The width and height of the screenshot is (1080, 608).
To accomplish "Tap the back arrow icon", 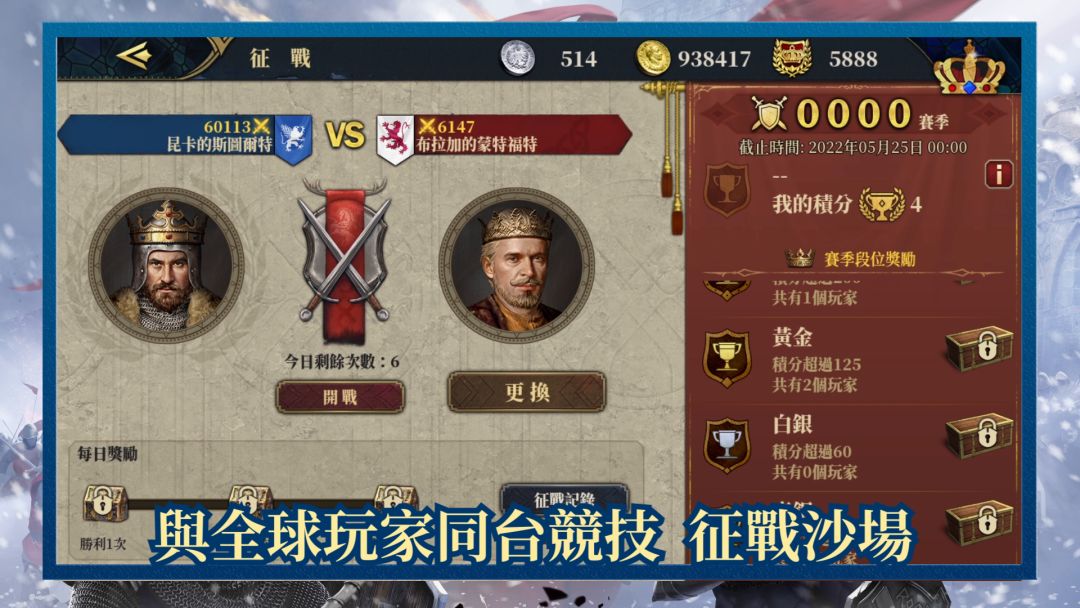I will tap(134, 55).
